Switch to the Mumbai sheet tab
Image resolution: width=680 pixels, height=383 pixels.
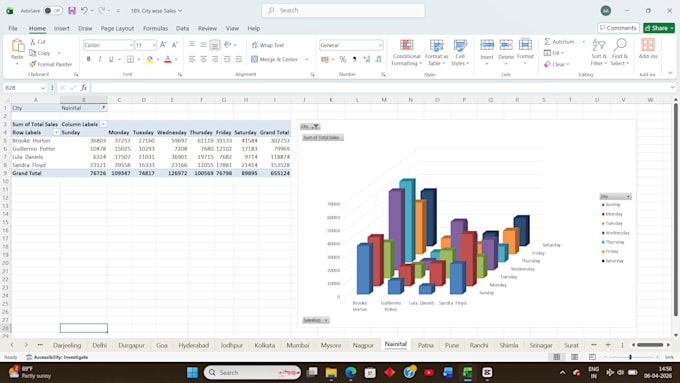(x=298, y=345)
